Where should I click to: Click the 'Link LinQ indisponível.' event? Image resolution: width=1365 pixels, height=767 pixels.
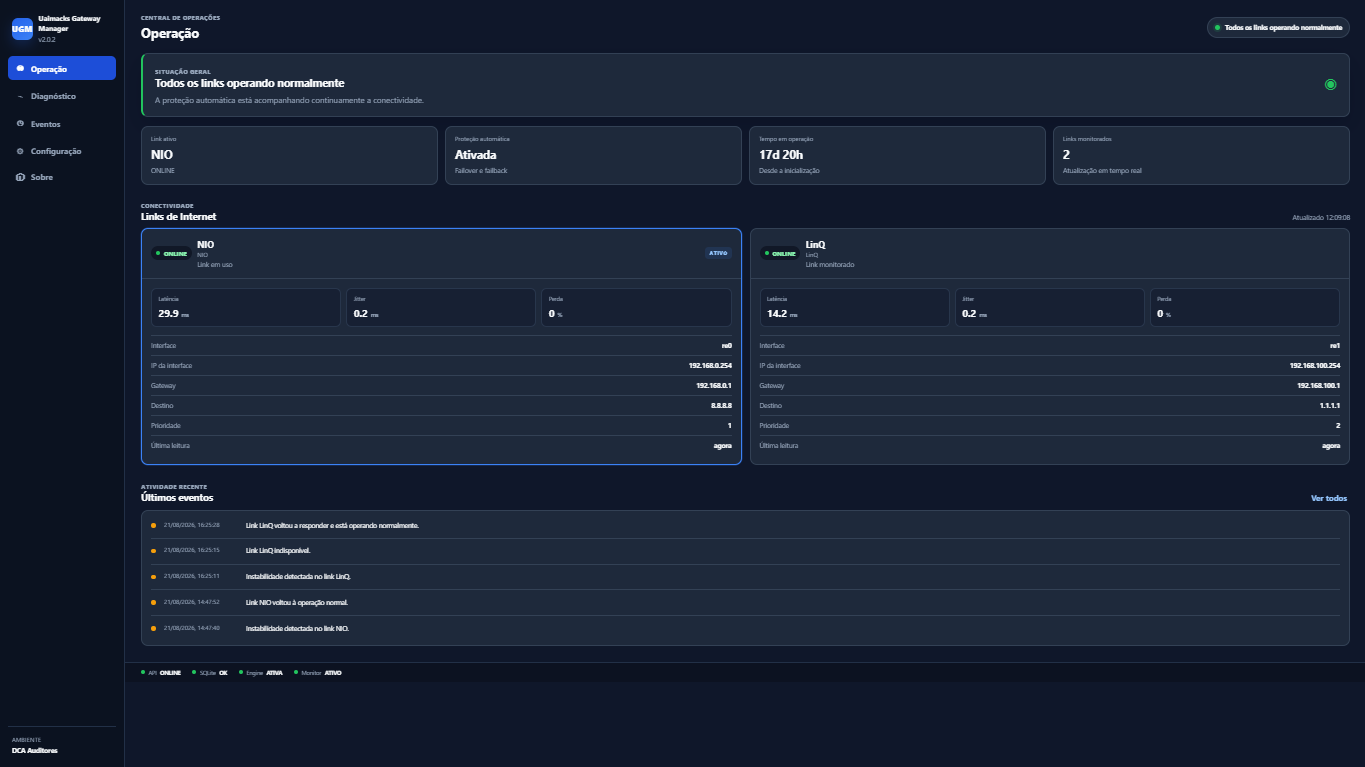point(278,550)
